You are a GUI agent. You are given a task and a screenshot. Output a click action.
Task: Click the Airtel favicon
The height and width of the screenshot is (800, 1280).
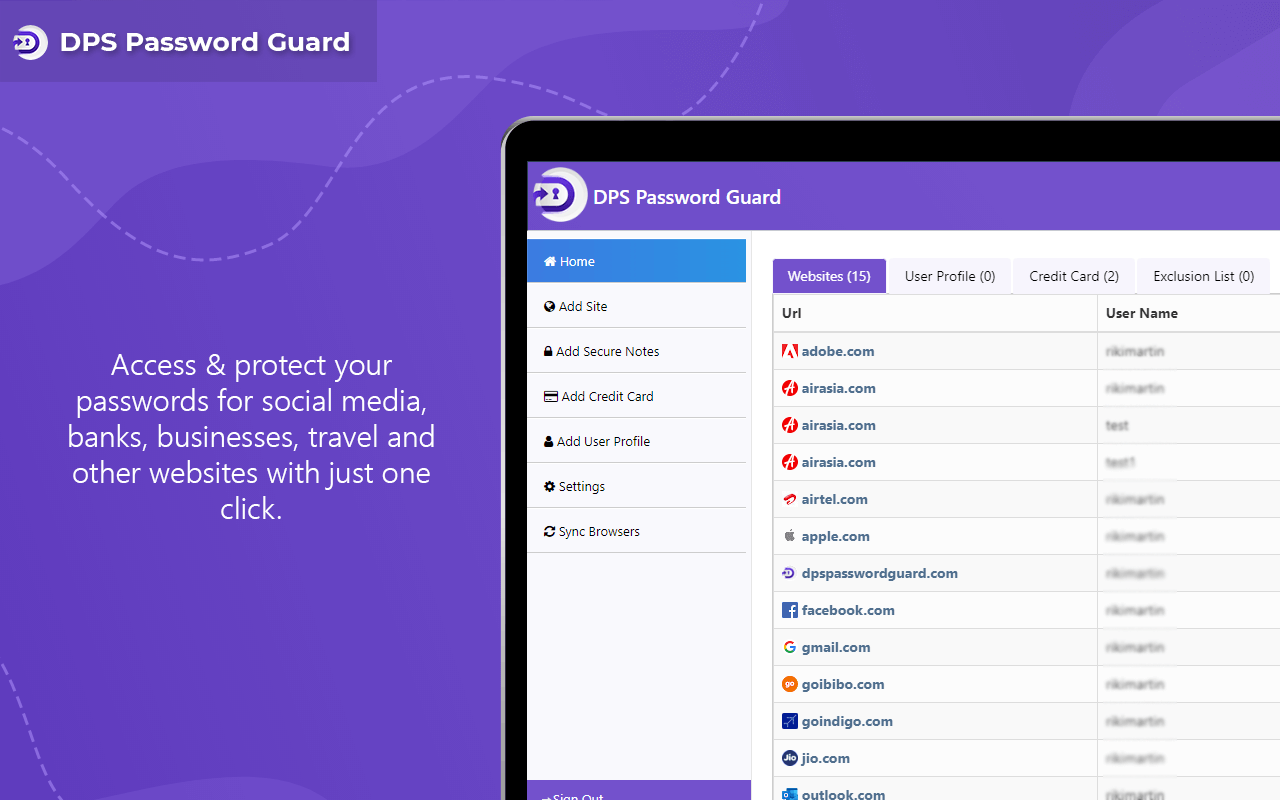tap(790, 499)
